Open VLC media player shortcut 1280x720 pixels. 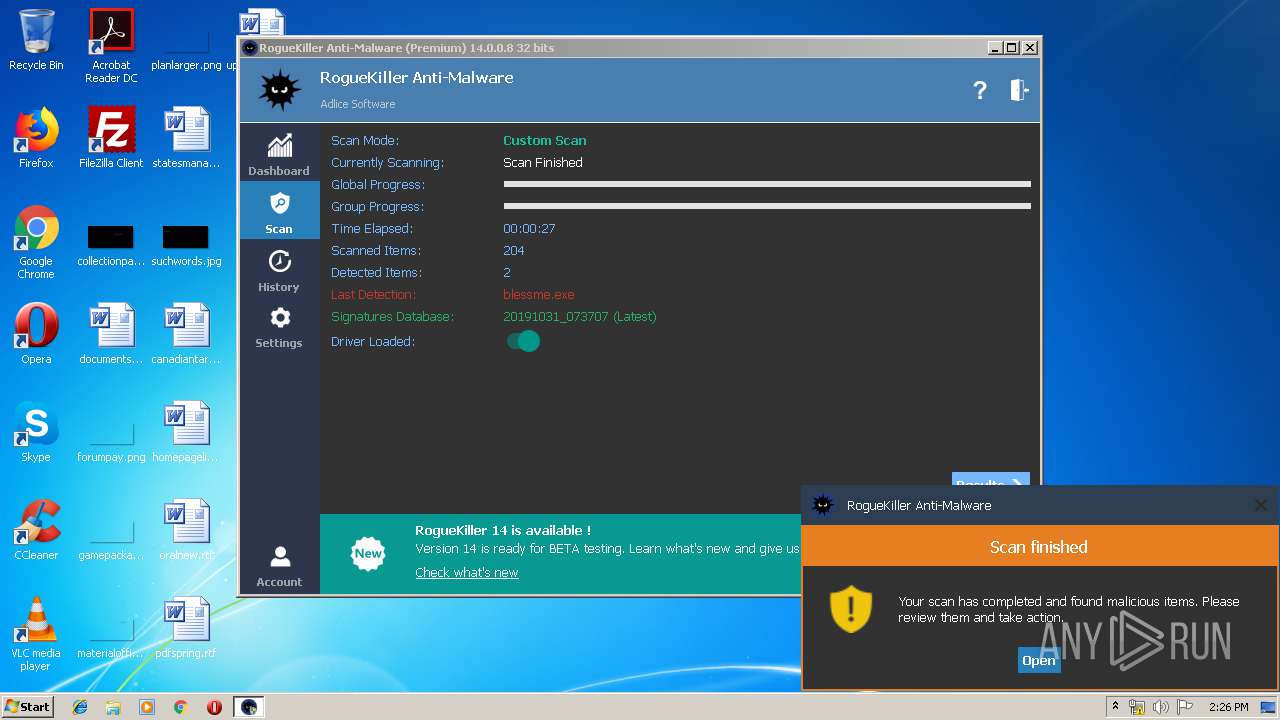coord(36,634)
